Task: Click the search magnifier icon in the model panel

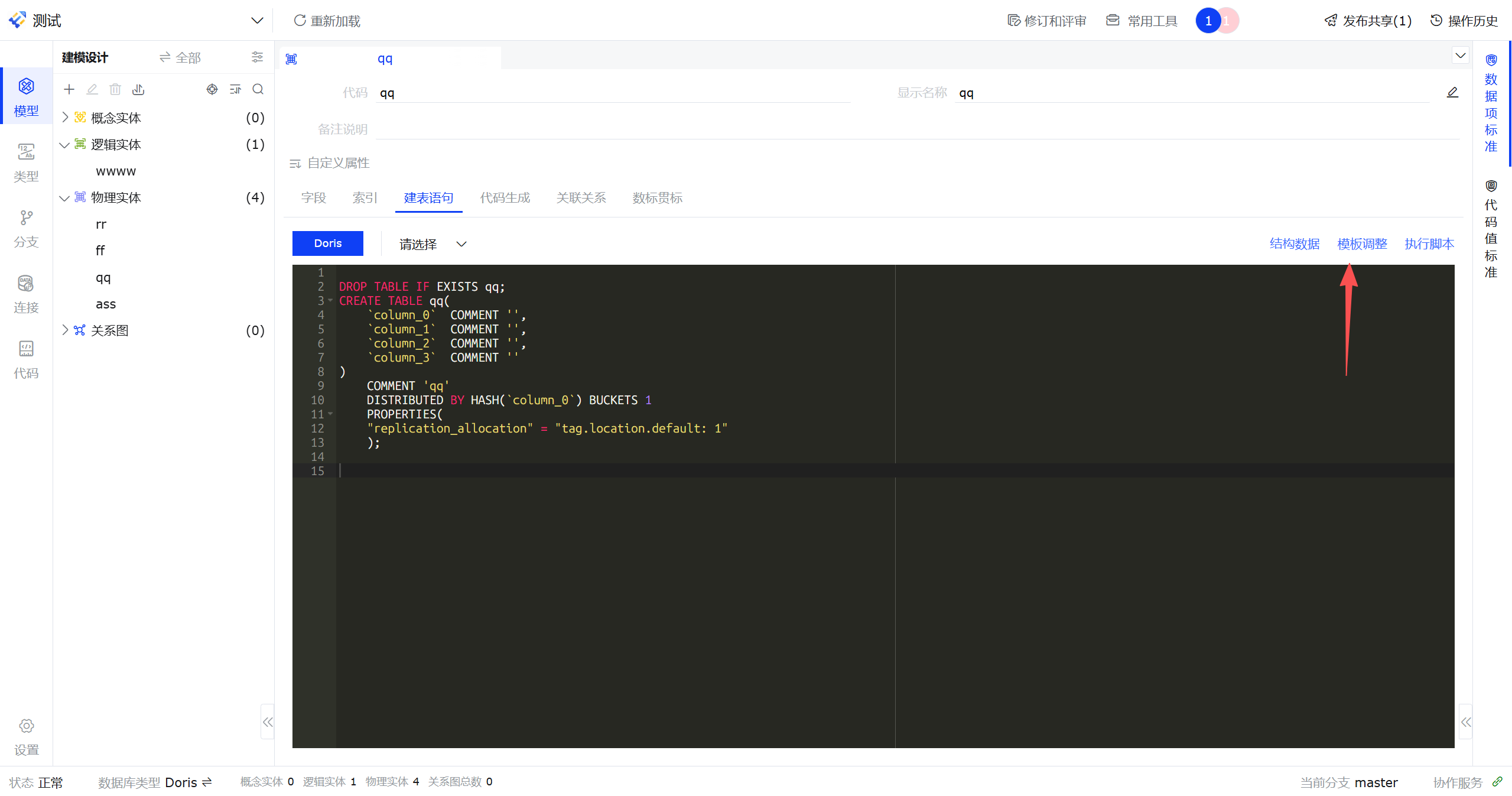Action: point(258,89)
